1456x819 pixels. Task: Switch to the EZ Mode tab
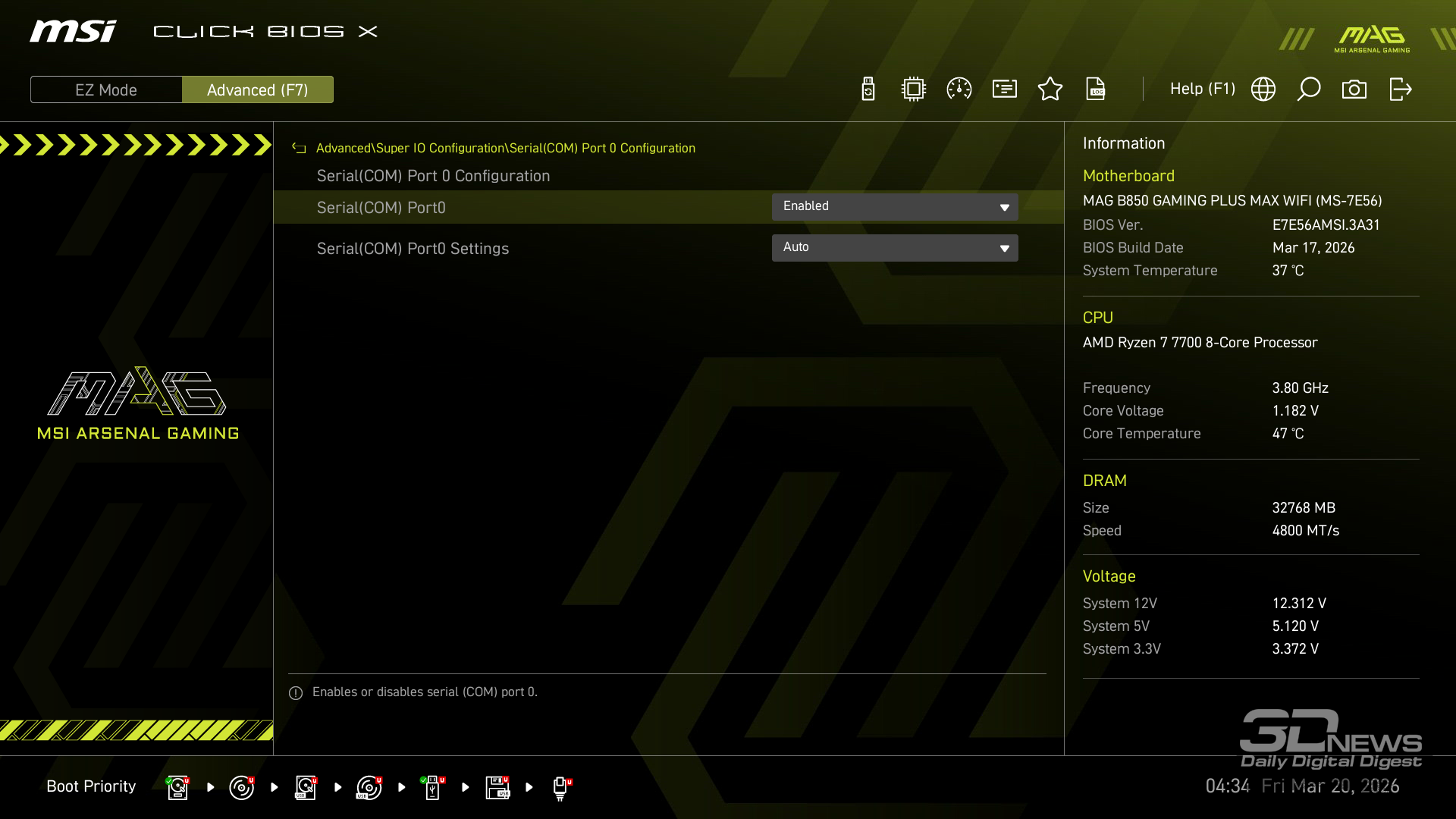pos(106,89)
